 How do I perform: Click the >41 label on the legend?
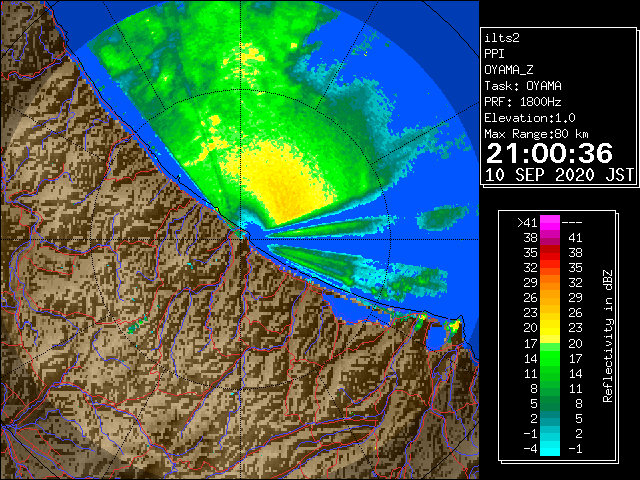coord(527,223)
